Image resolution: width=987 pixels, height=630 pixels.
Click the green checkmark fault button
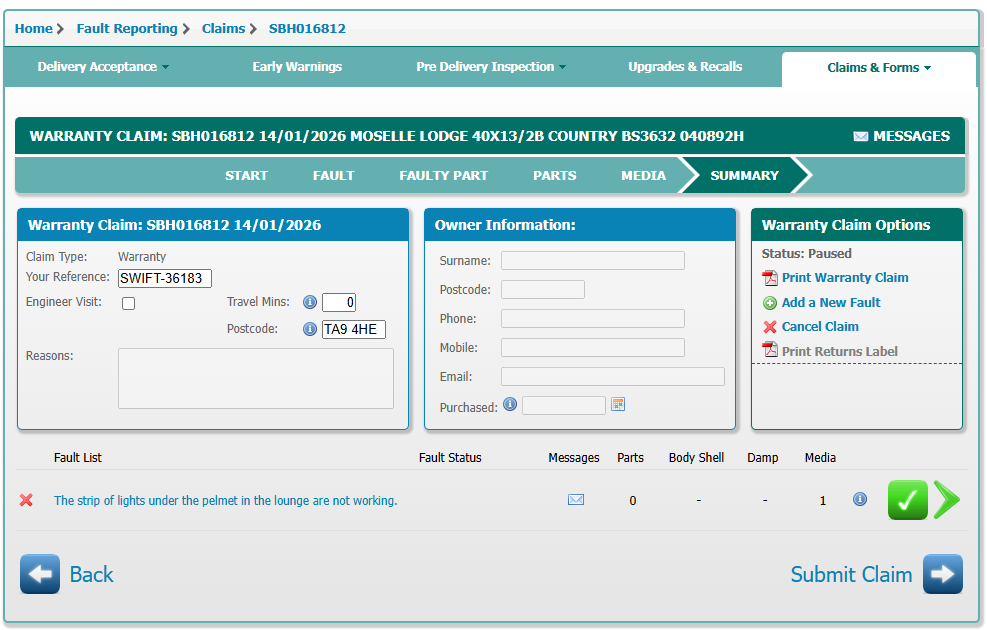coord(907,500)
